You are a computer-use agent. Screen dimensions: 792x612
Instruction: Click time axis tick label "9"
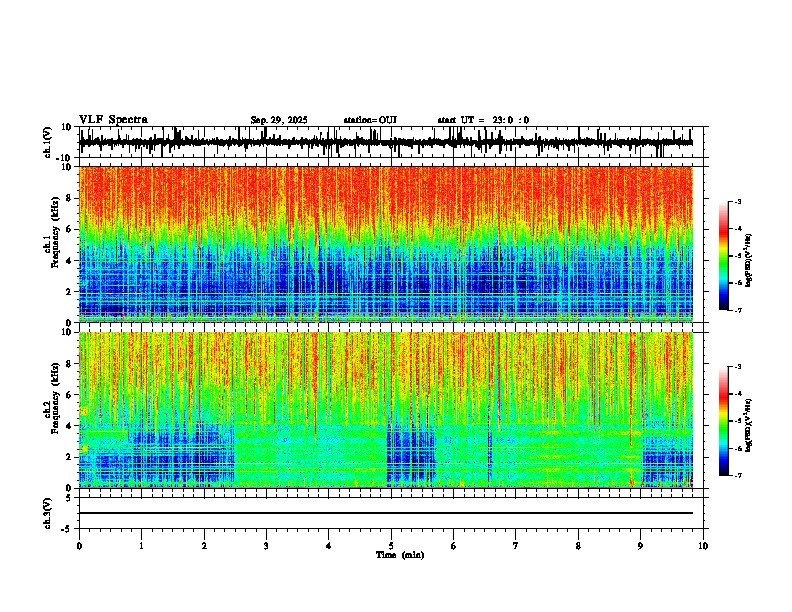tap(640, 546)
